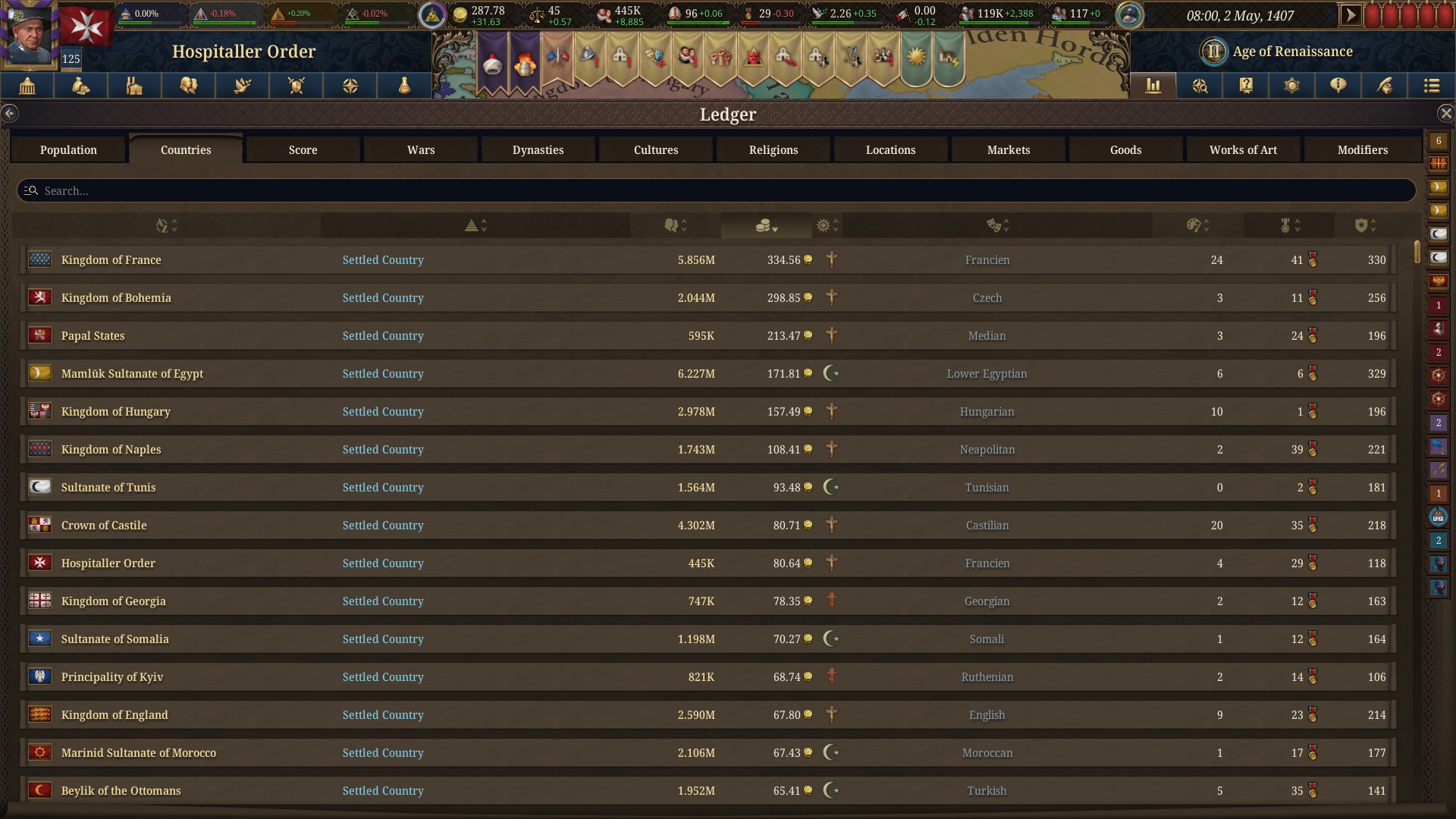Open the diplomacy dove panel
1456x819 pixels.
[x=243, y=86]
